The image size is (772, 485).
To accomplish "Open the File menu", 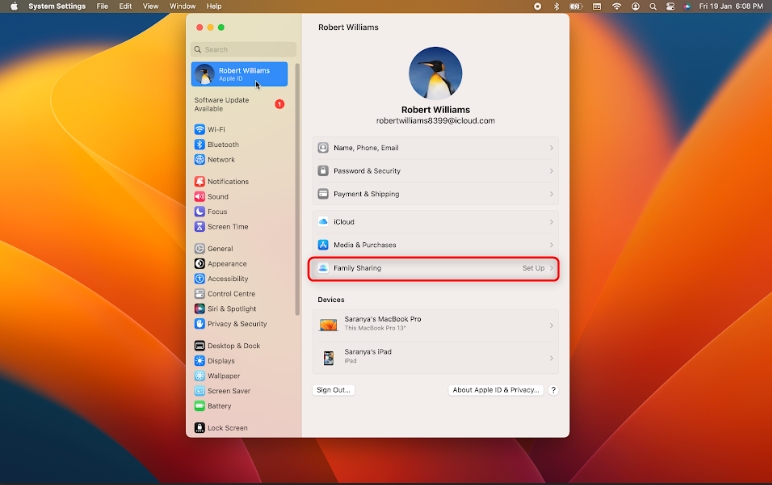I will coord(102,6).
